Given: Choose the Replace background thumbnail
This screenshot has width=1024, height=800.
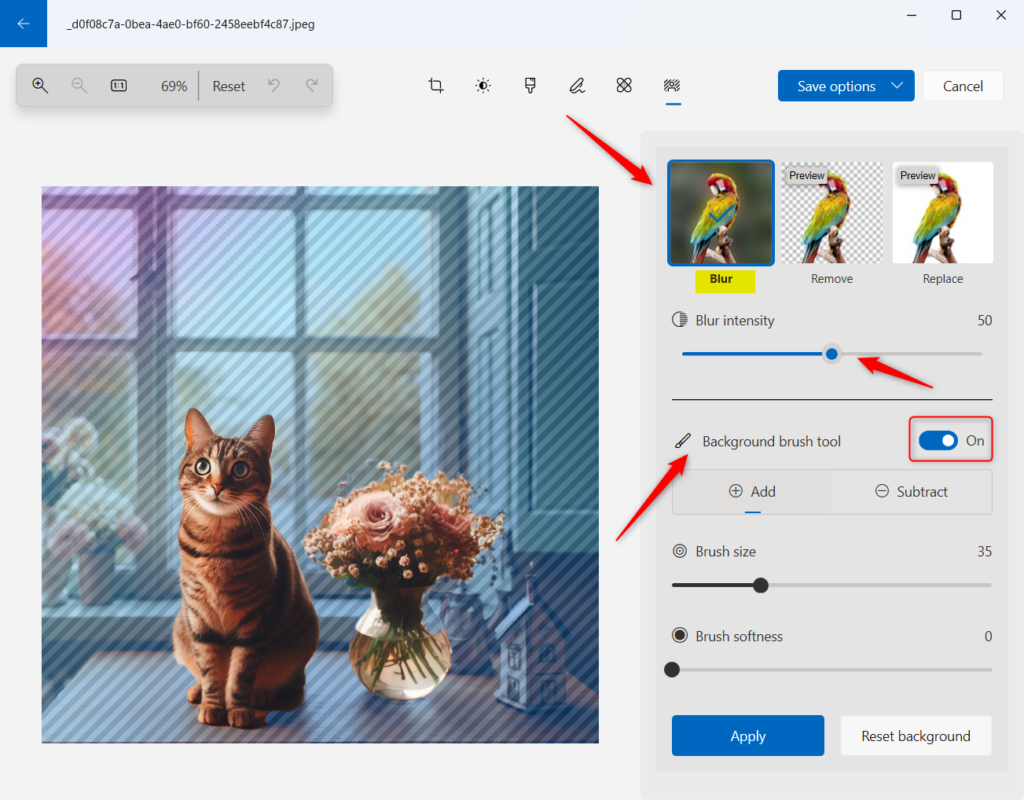Looking at the screenshot, I should pos(942,213).
